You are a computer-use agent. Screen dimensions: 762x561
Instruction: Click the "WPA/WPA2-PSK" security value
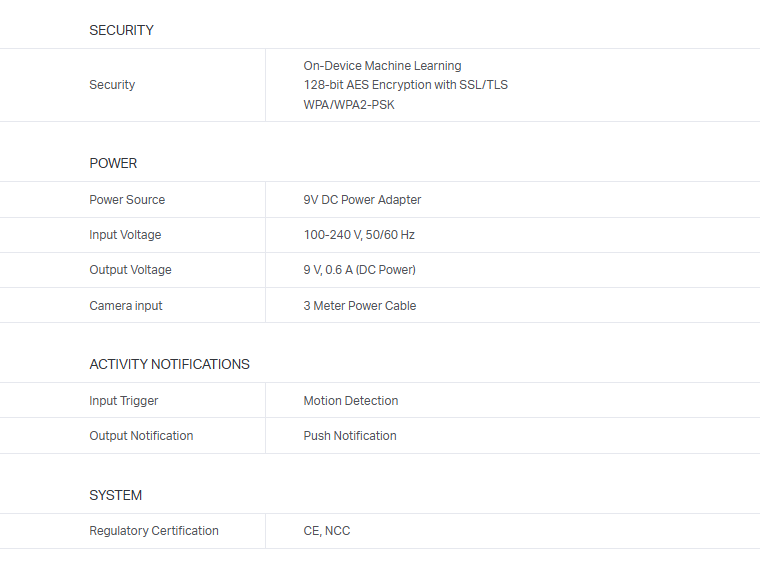click(x=349, y=105)
